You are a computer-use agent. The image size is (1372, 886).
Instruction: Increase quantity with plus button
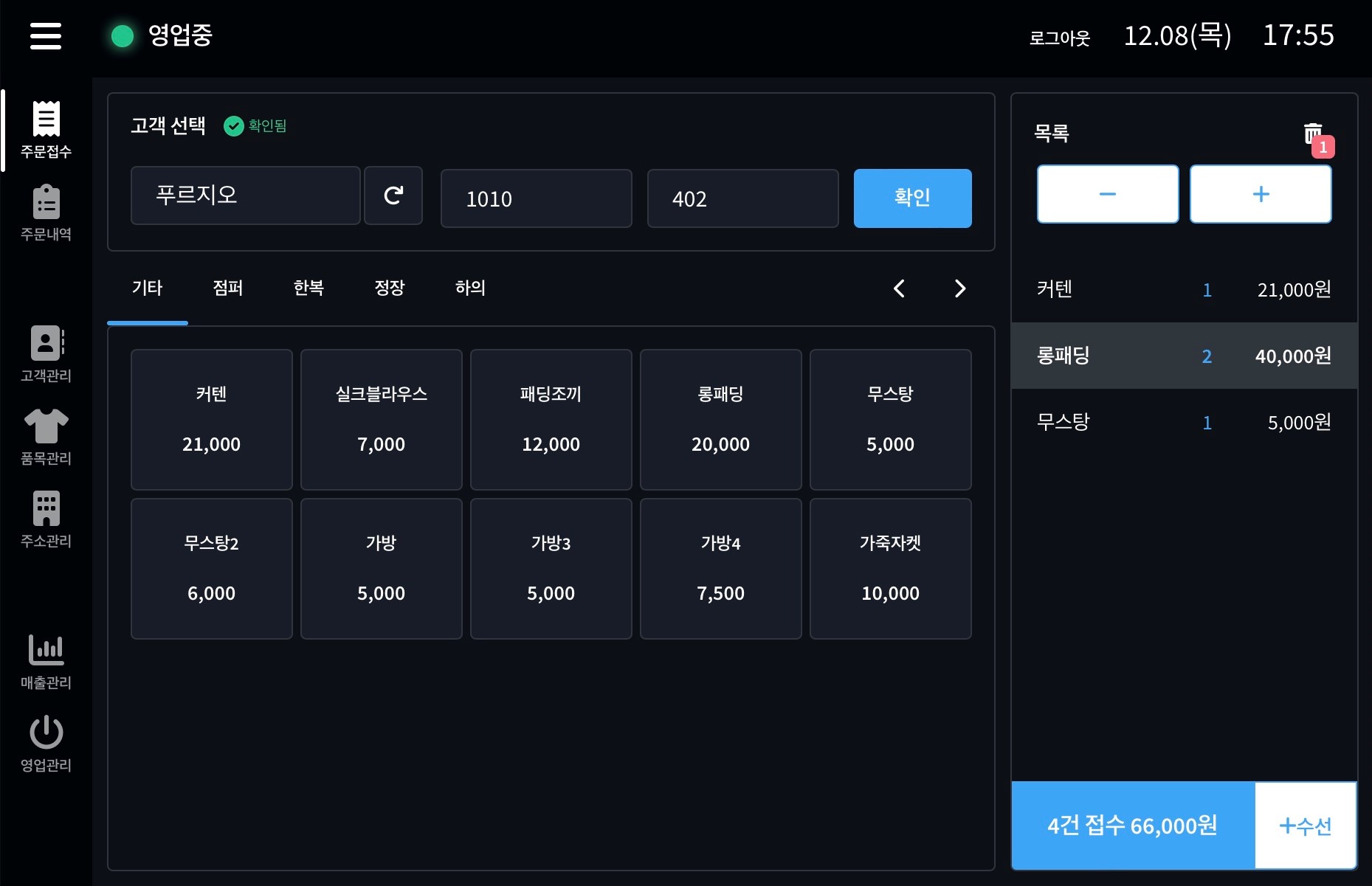tap(1261, 194)
